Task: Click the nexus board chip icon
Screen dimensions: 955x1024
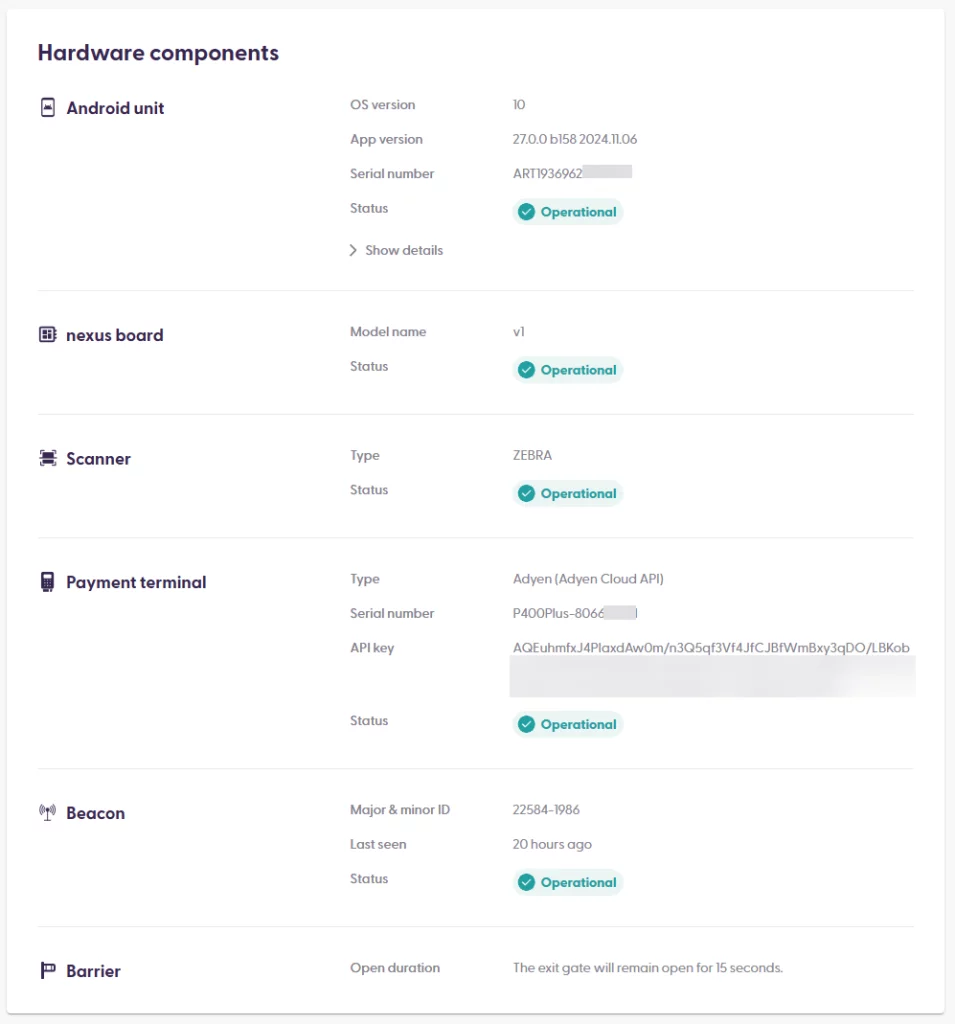Action: (47, 335)
